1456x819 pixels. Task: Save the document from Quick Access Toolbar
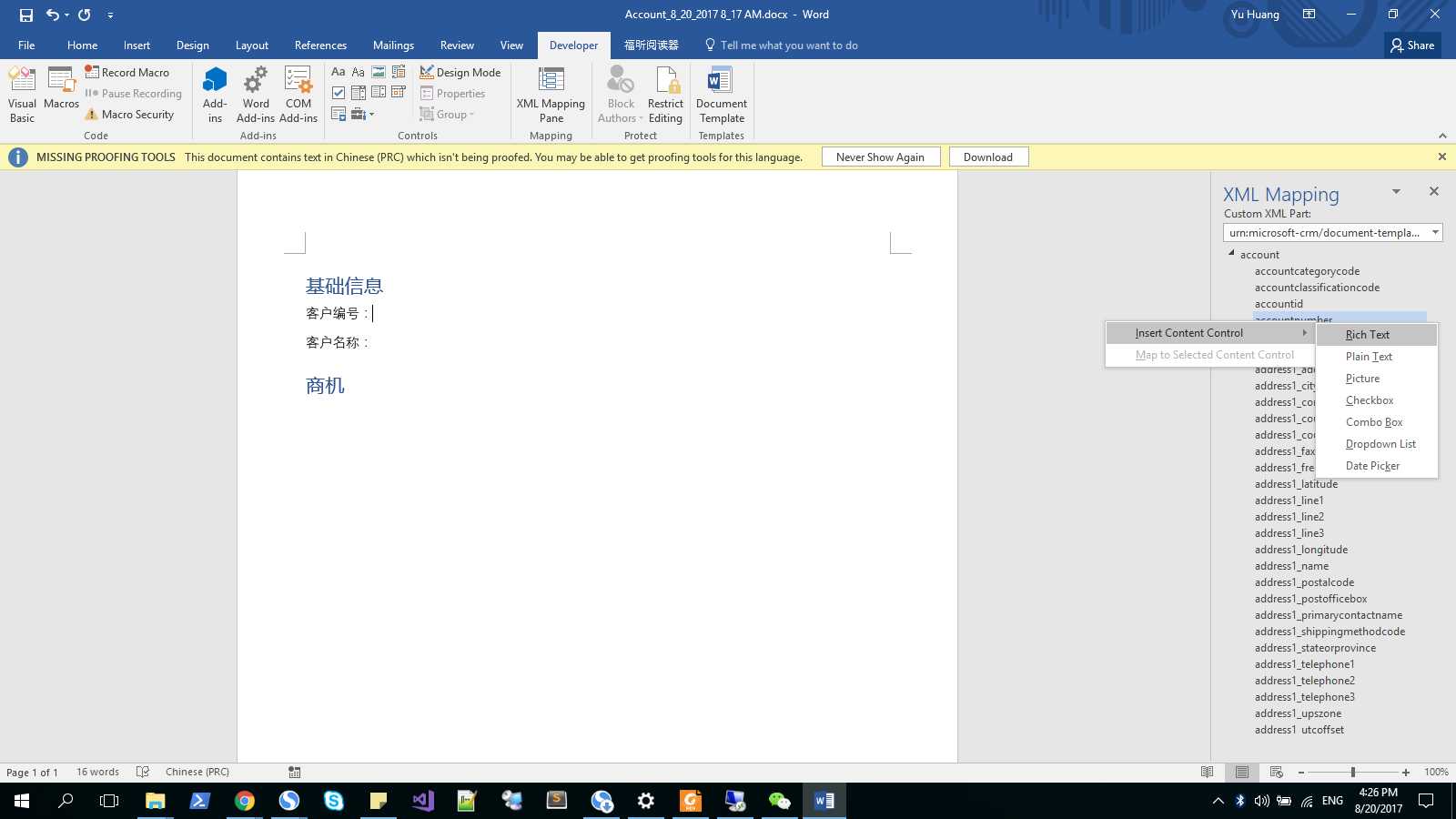point(26,15)
